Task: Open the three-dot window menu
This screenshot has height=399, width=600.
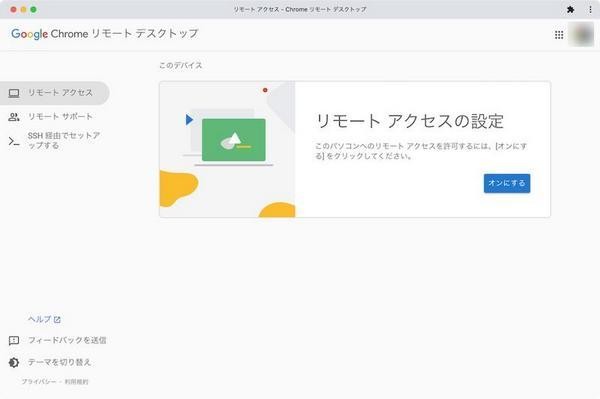Action: [590, 10]
